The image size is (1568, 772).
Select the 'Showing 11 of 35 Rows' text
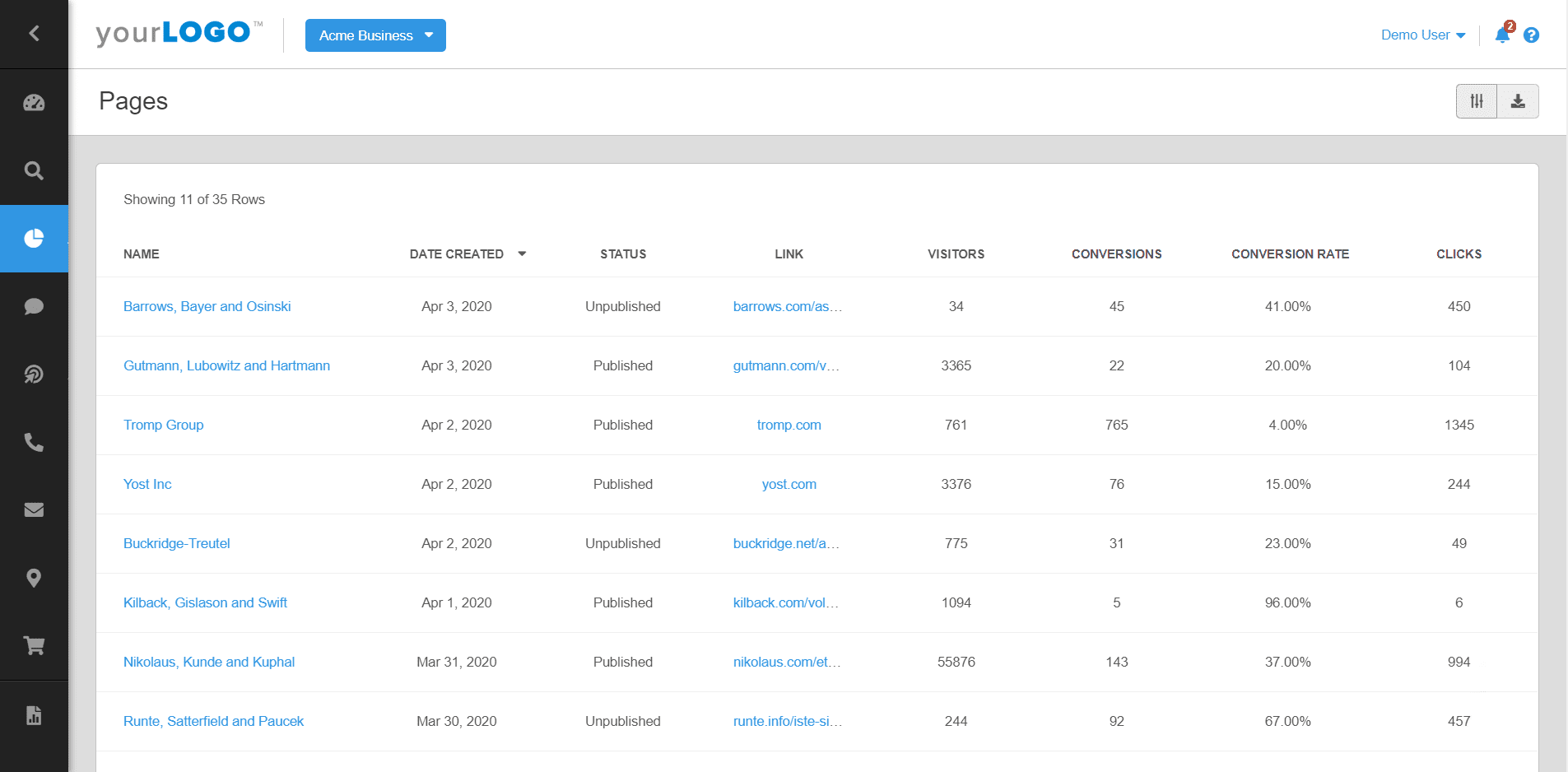[194, 199]
